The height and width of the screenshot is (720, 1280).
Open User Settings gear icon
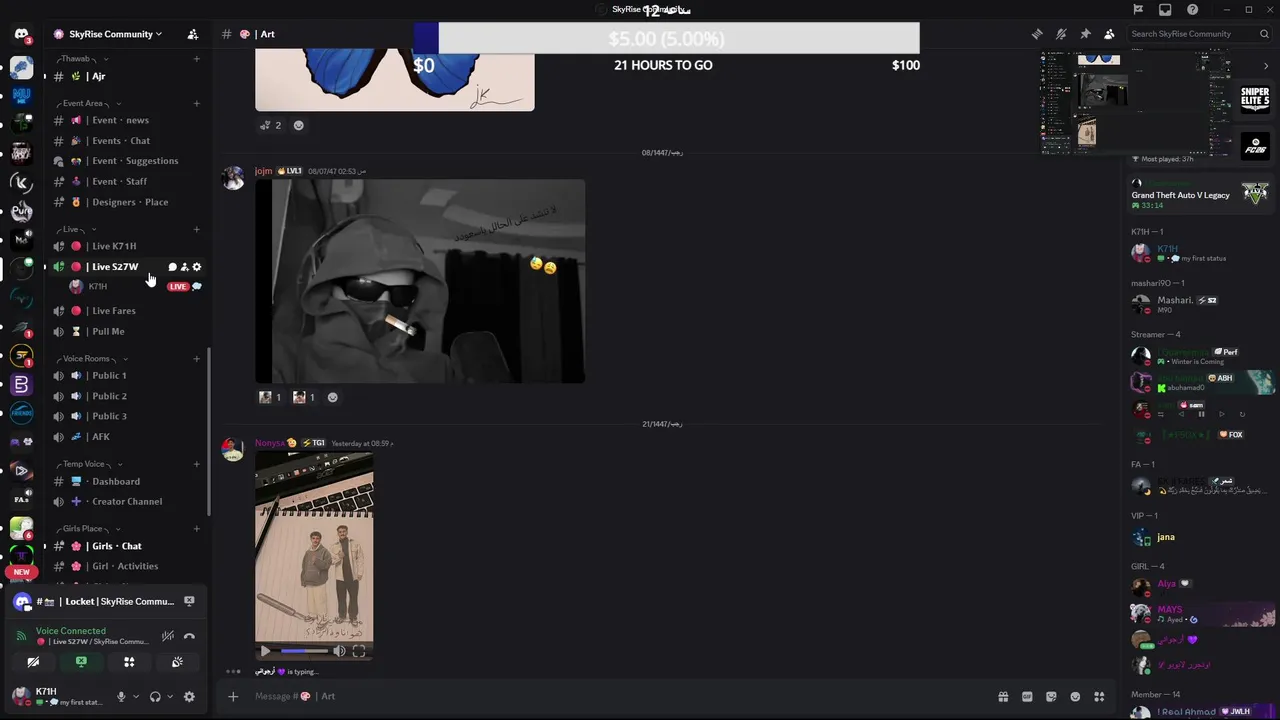pyautogui.click(x=189, y=697)
